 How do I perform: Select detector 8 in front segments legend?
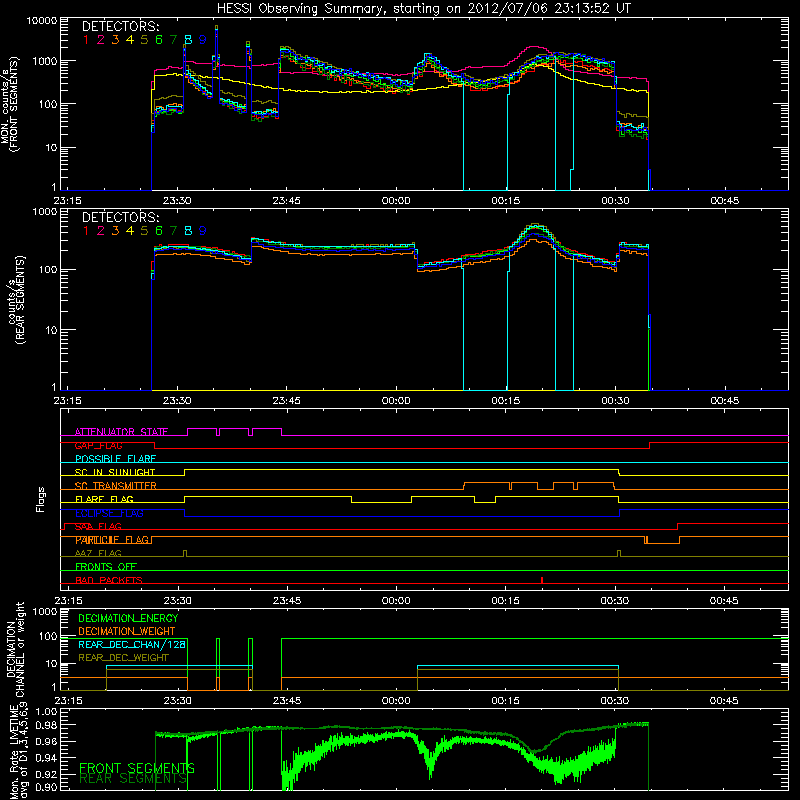pos(188,40)
